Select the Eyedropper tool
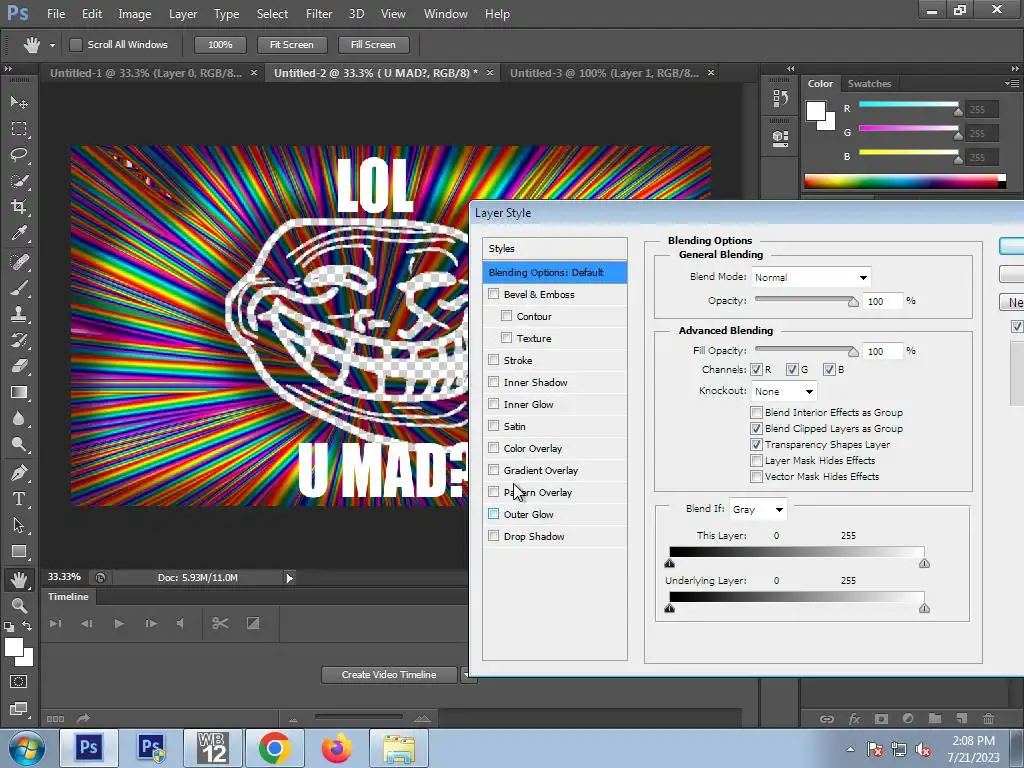Image resolution: width=1024 pixels, height=768 pixels. point(19,233)
